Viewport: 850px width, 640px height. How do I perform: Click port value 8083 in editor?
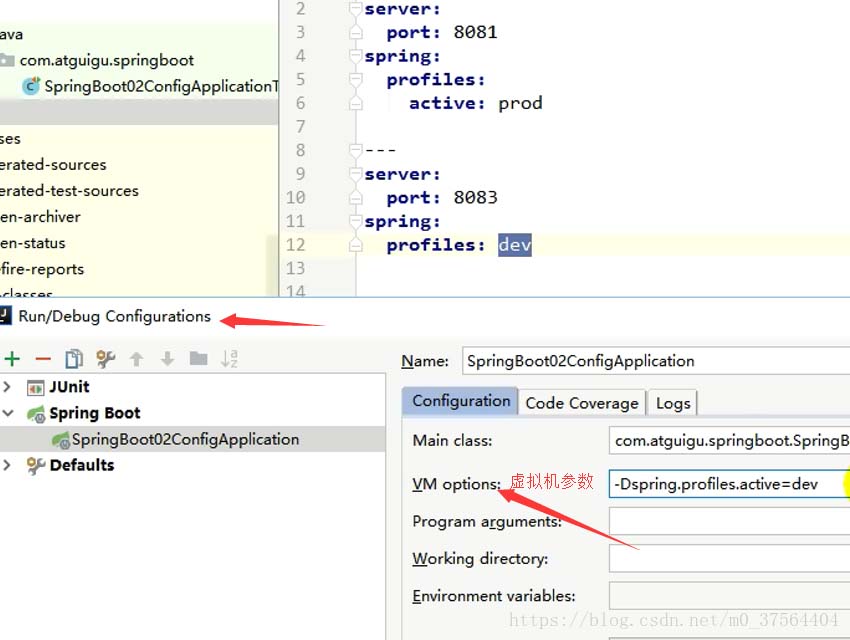[x=475, y=198]
